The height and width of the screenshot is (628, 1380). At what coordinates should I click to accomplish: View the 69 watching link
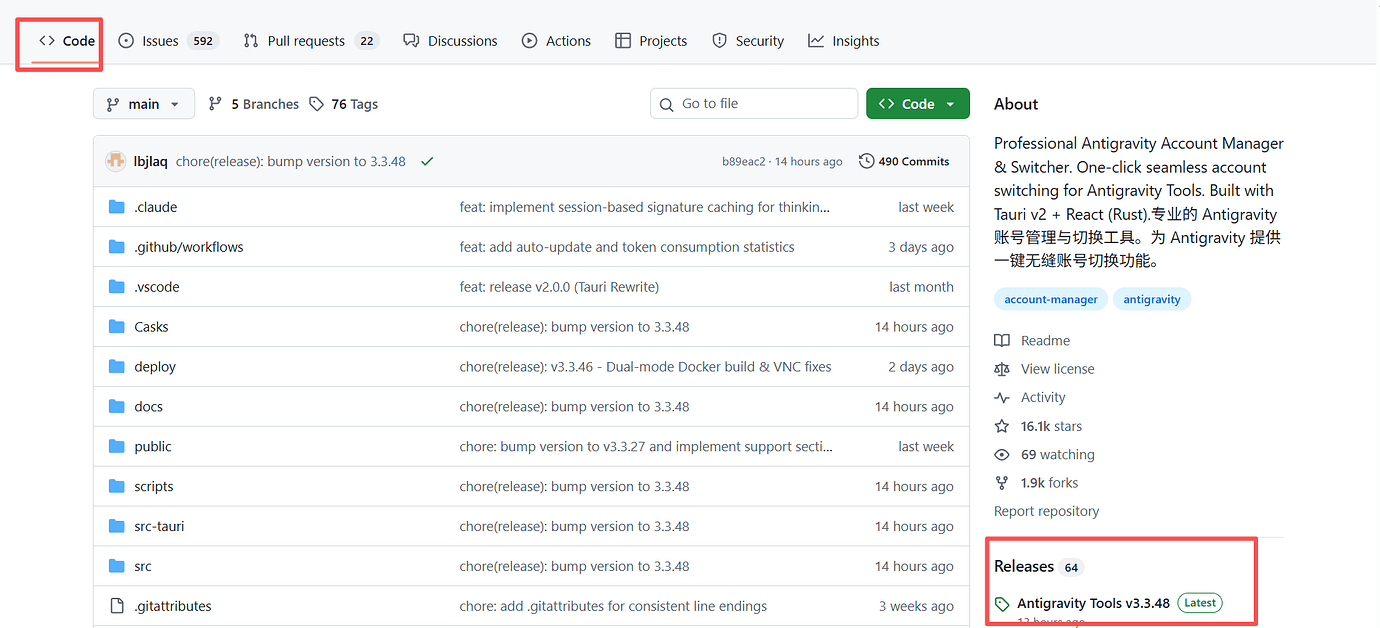1044,454
